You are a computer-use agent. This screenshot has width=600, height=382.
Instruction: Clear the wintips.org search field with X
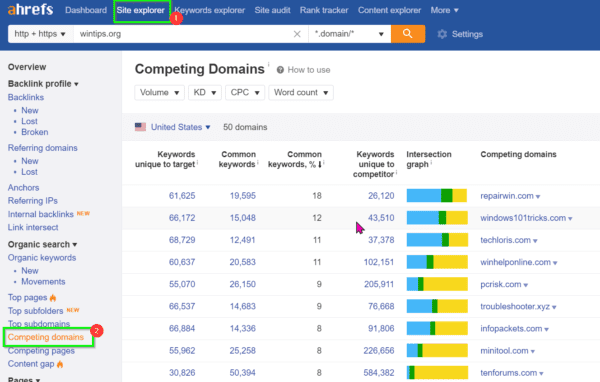(x=297, y=34)
